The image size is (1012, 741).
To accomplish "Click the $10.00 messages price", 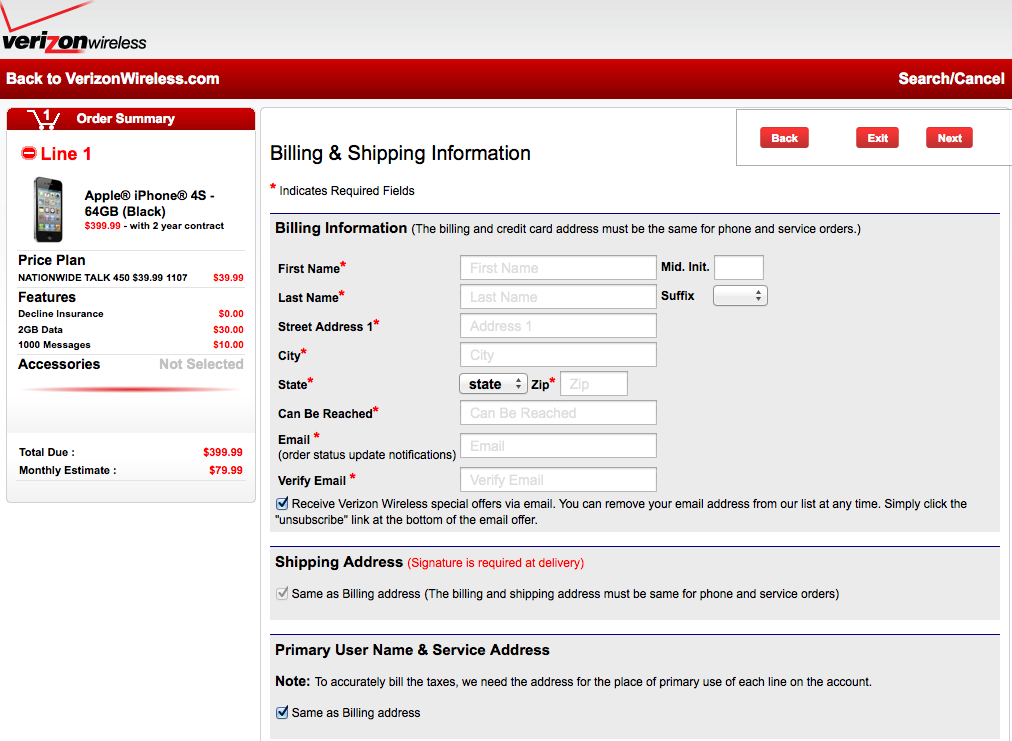I will [x=228, y=345].
